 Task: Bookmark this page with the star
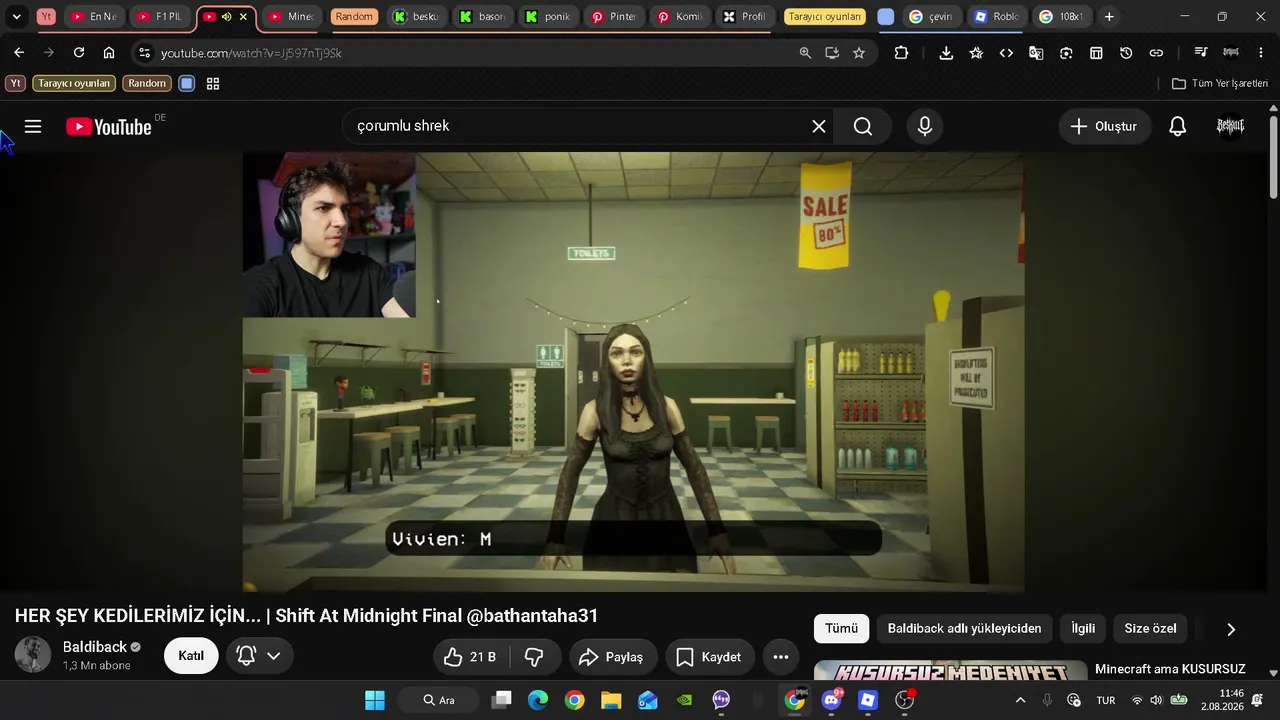(859, 53)
